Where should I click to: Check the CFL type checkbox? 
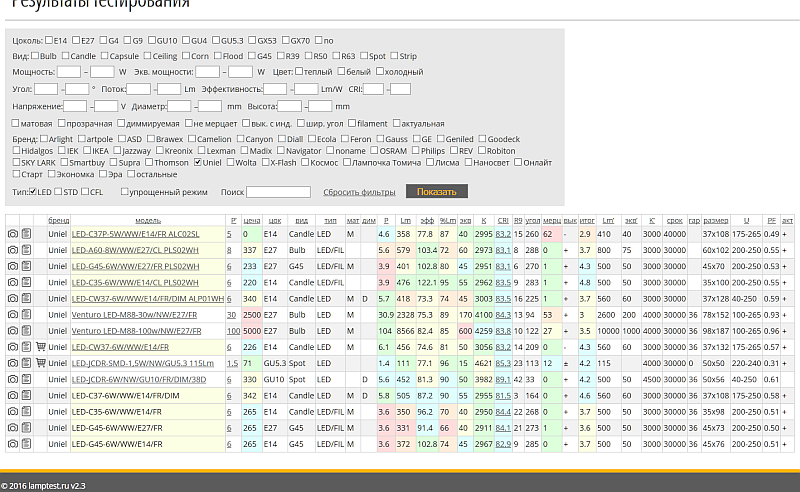pyautogui.click(x=85, y=191)
